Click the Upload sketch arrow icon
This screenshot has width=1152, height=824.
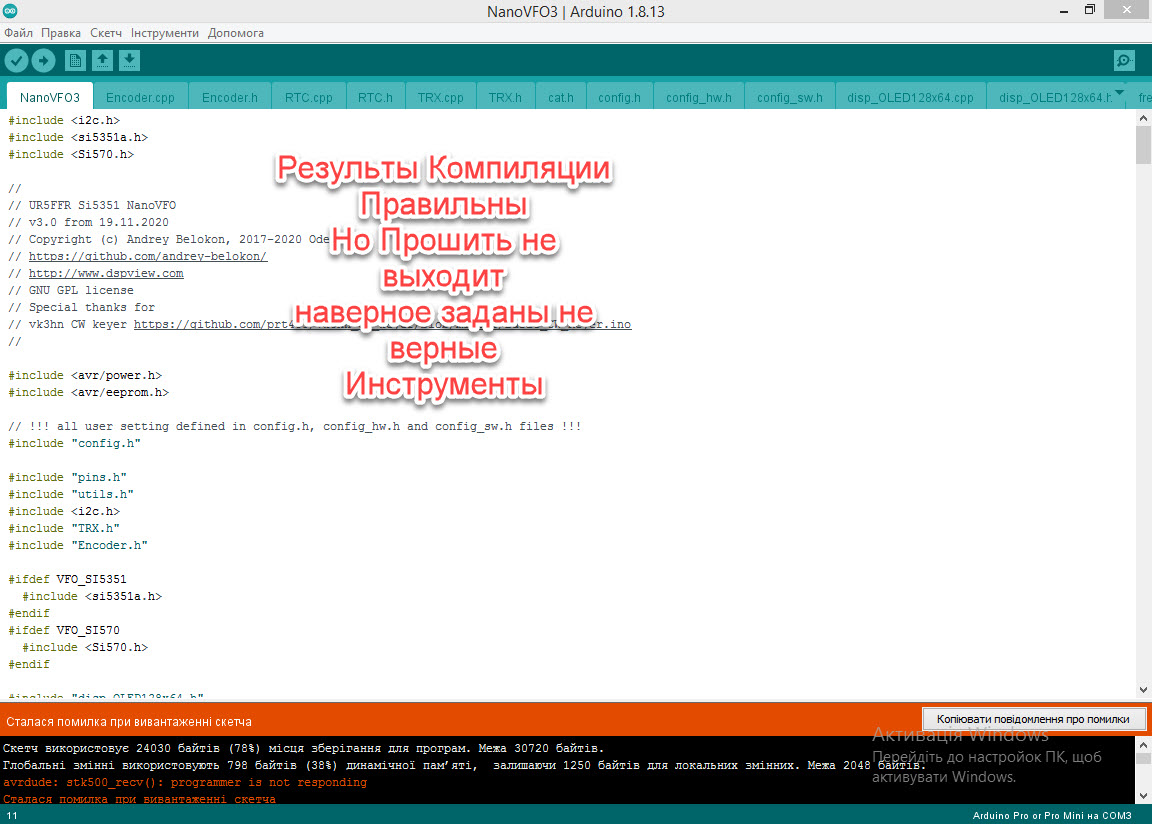pos(43,61)
